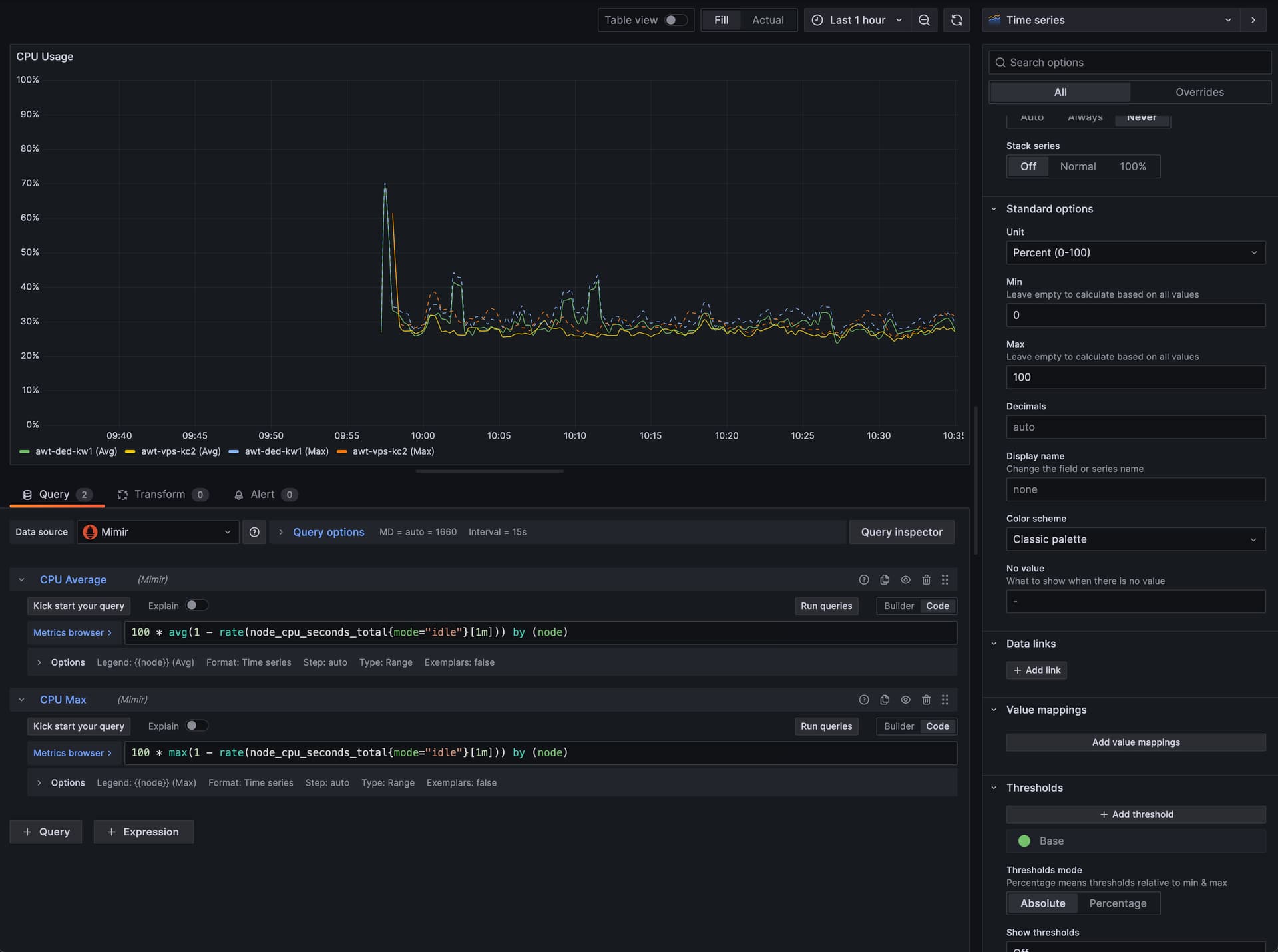
Task: Click the green Base threshold color swatch
Action: 1023,841
